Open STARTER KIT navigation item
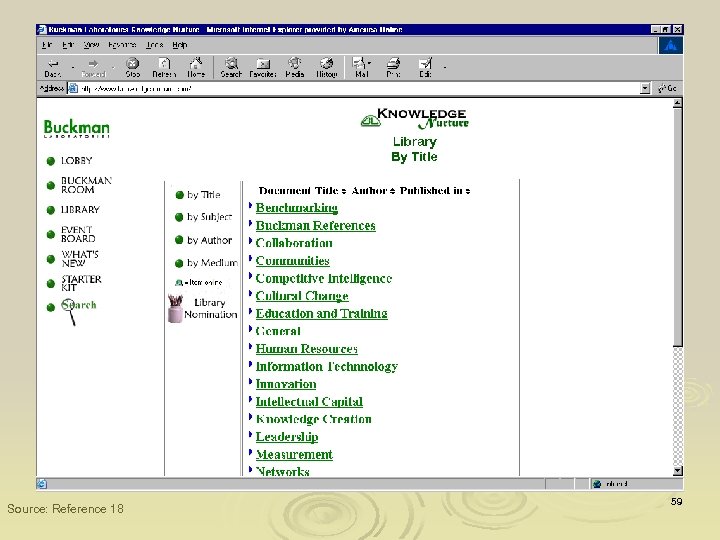Image resolution: width=720 pixels, height=540 pixels. point(81,283)
